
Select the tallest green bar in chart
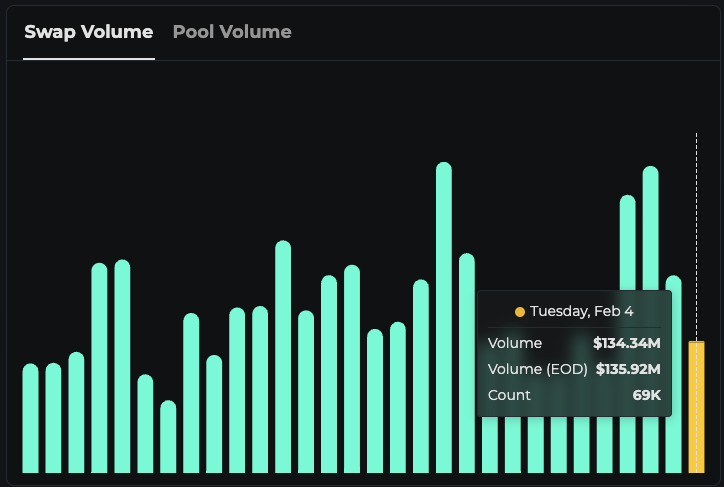tap(444, 318)
